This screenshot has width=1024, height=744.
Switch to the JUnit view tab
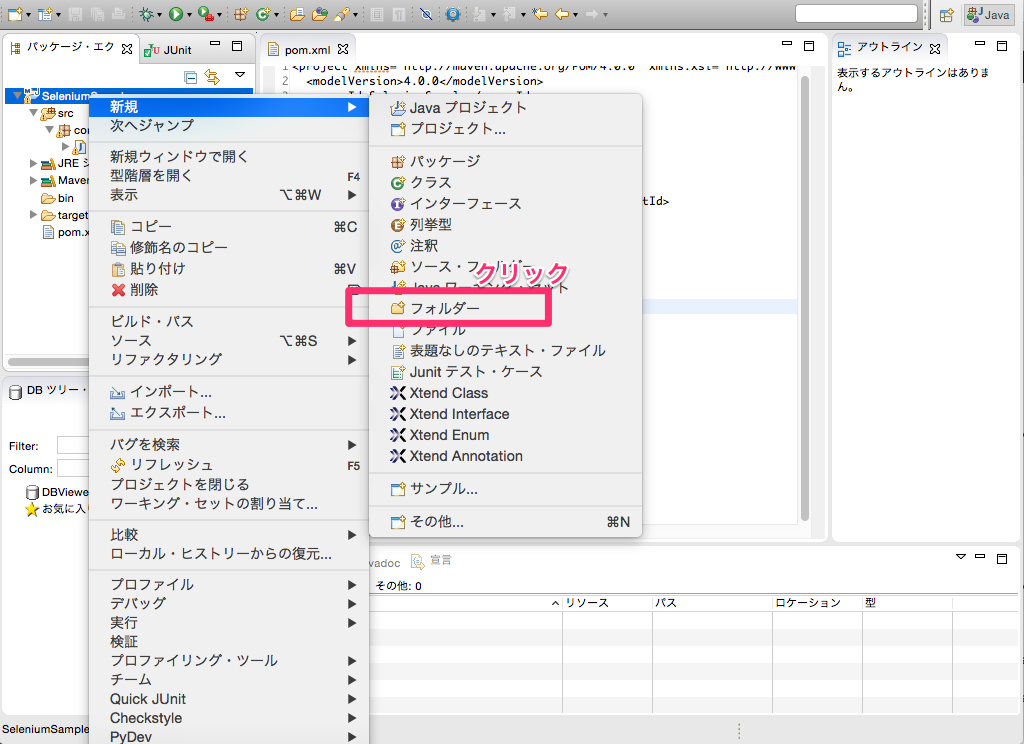[x=168, y=50]
